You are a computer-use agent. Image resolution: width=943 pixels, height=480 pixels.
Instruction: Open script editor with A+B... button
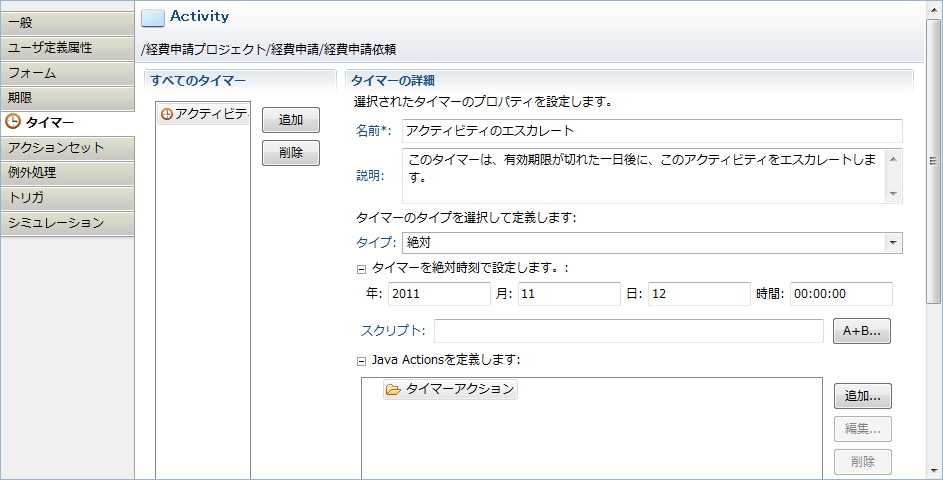(861, 331)
